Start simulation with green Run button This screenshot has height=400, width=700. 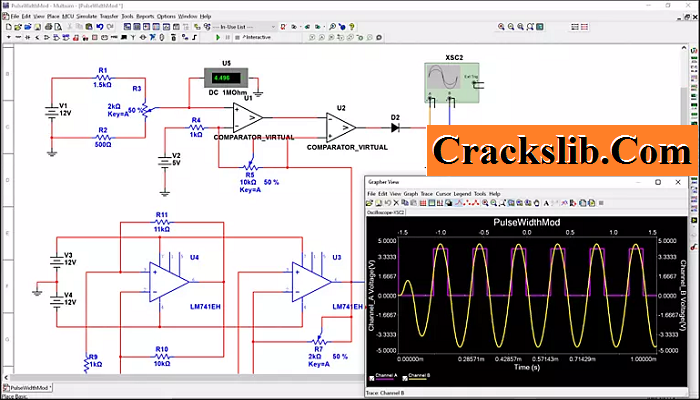(218, 38)
